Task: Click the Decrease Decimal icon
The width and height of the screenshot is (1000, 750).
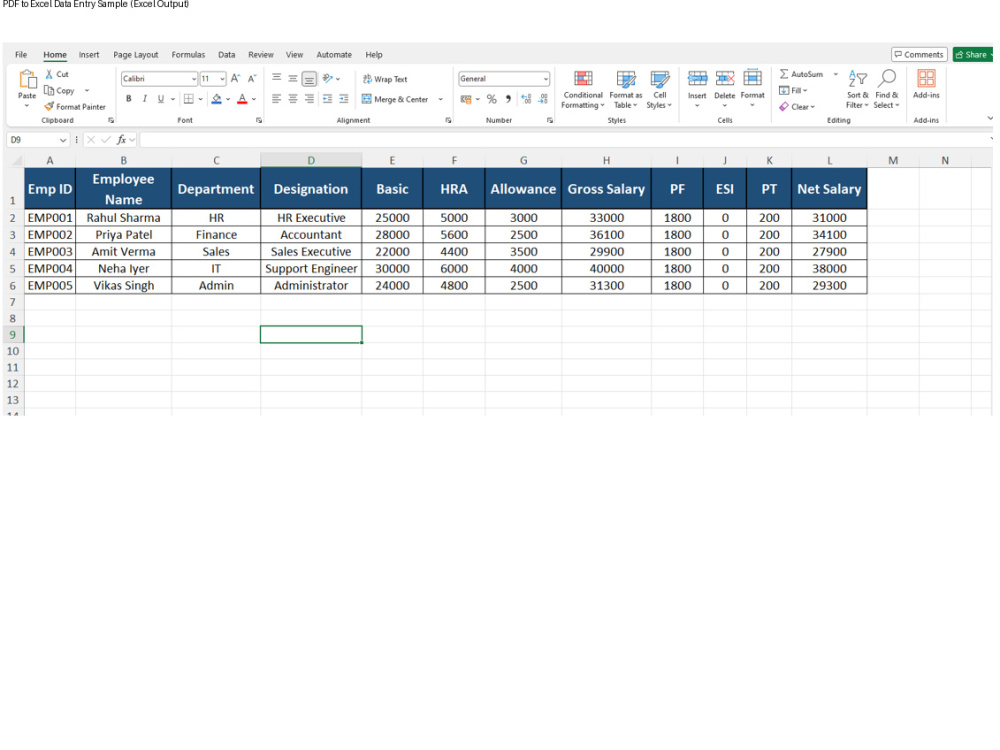Action: click(543, 99)
